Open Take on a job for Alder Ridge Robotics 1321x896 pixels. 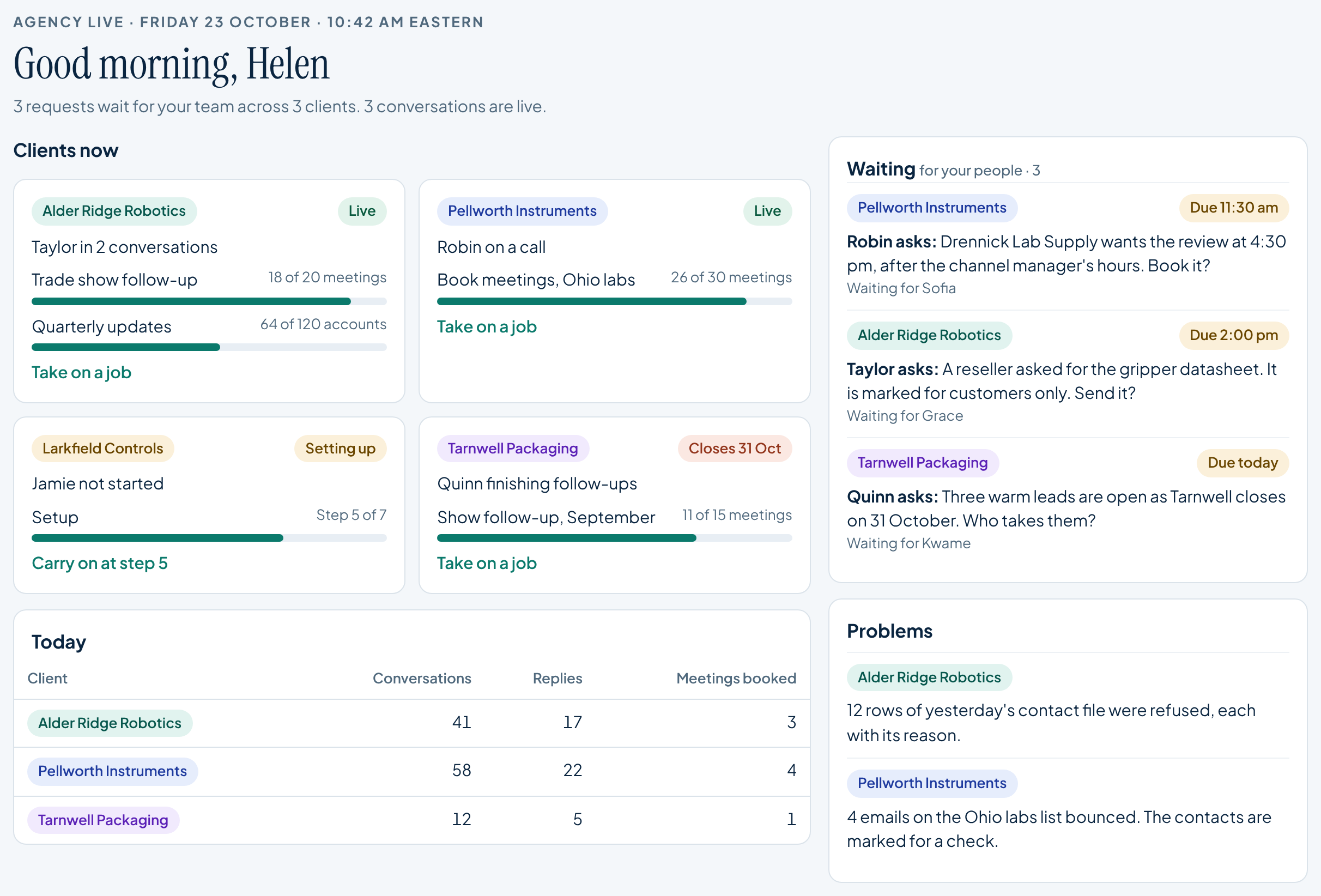(x=81, y=372)
